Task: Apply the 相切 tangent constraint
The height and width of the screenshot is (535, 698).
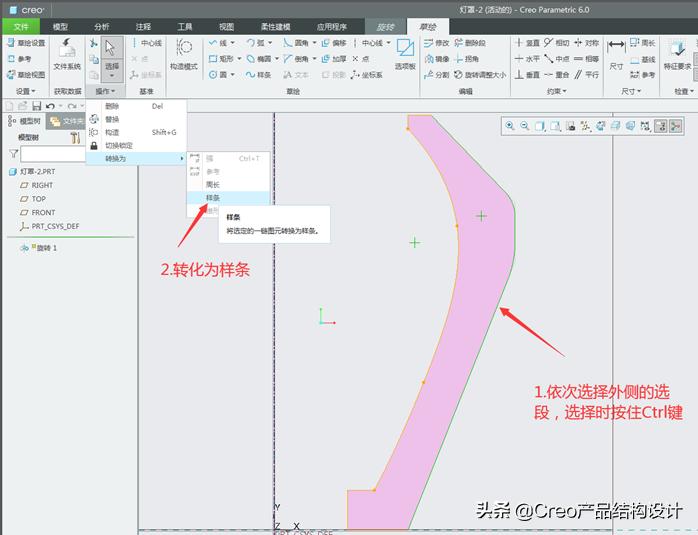Action: tap(556, 43)
